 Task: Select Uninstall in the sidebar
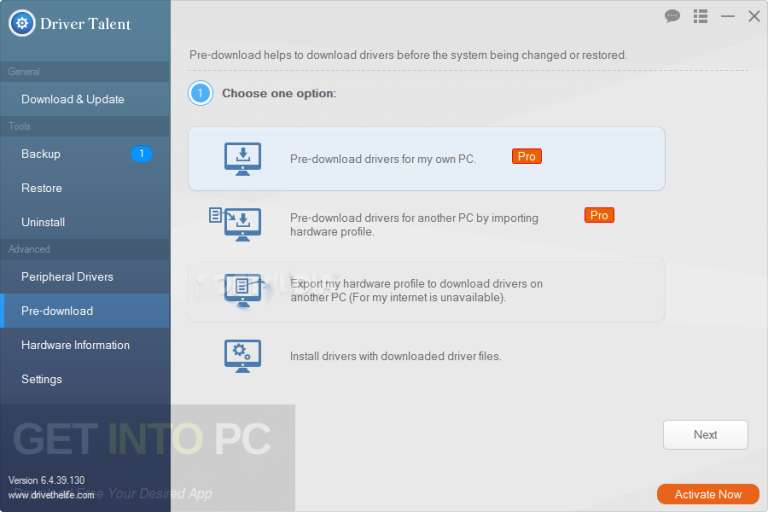click(x=85, y=222)
